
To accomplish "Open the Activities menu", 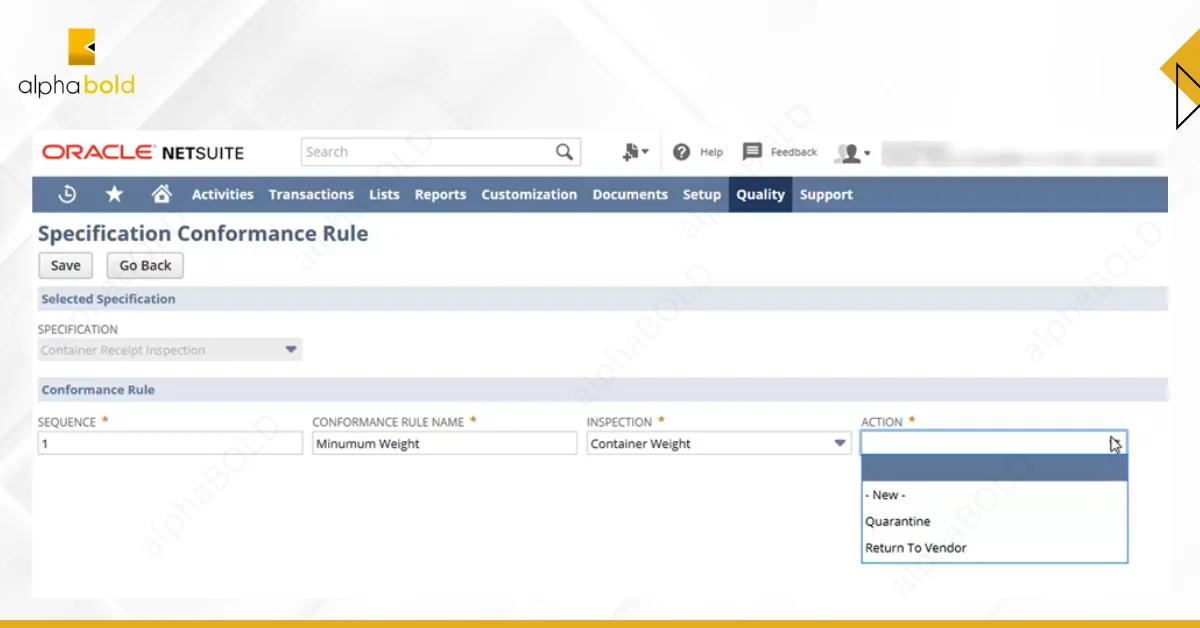I will (223, 195).
